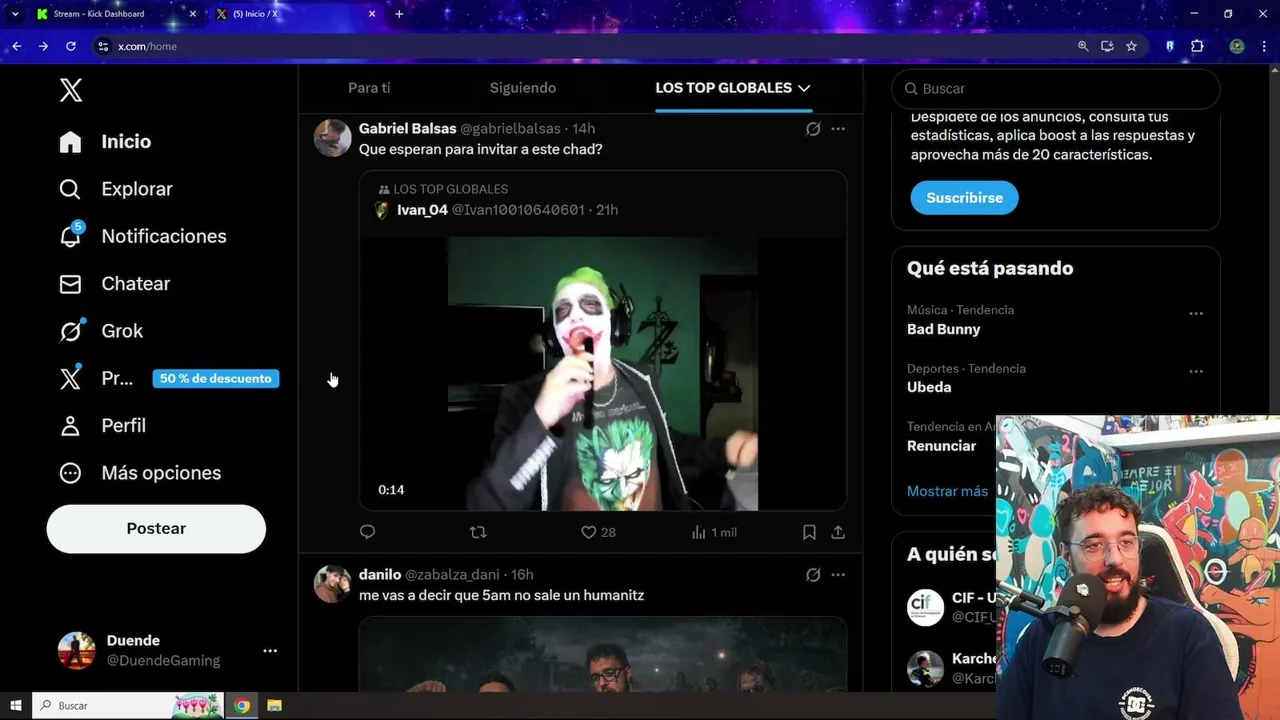
Task: Open the danilo profile name
Action: tap(380, 575)
